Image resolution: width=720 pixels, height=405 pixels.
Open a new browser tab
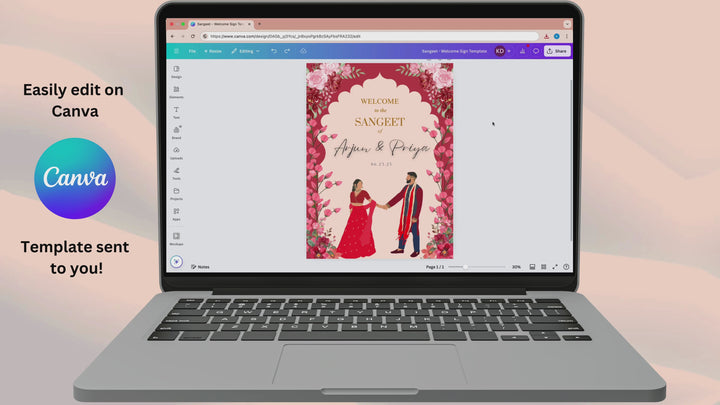coord(259,24)
